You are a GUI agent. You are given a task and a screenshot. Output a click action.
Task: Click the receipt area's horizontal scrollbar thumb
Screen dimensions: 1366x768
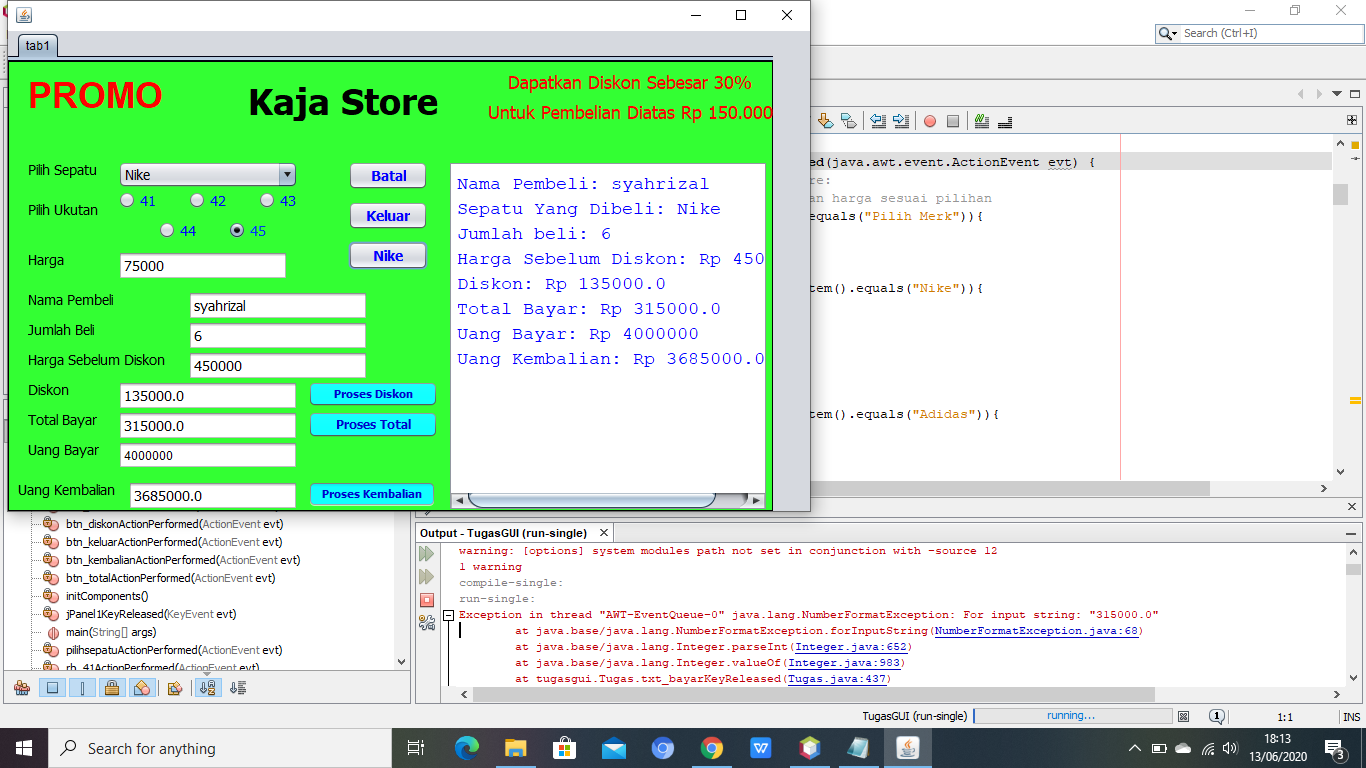(591, 500)
